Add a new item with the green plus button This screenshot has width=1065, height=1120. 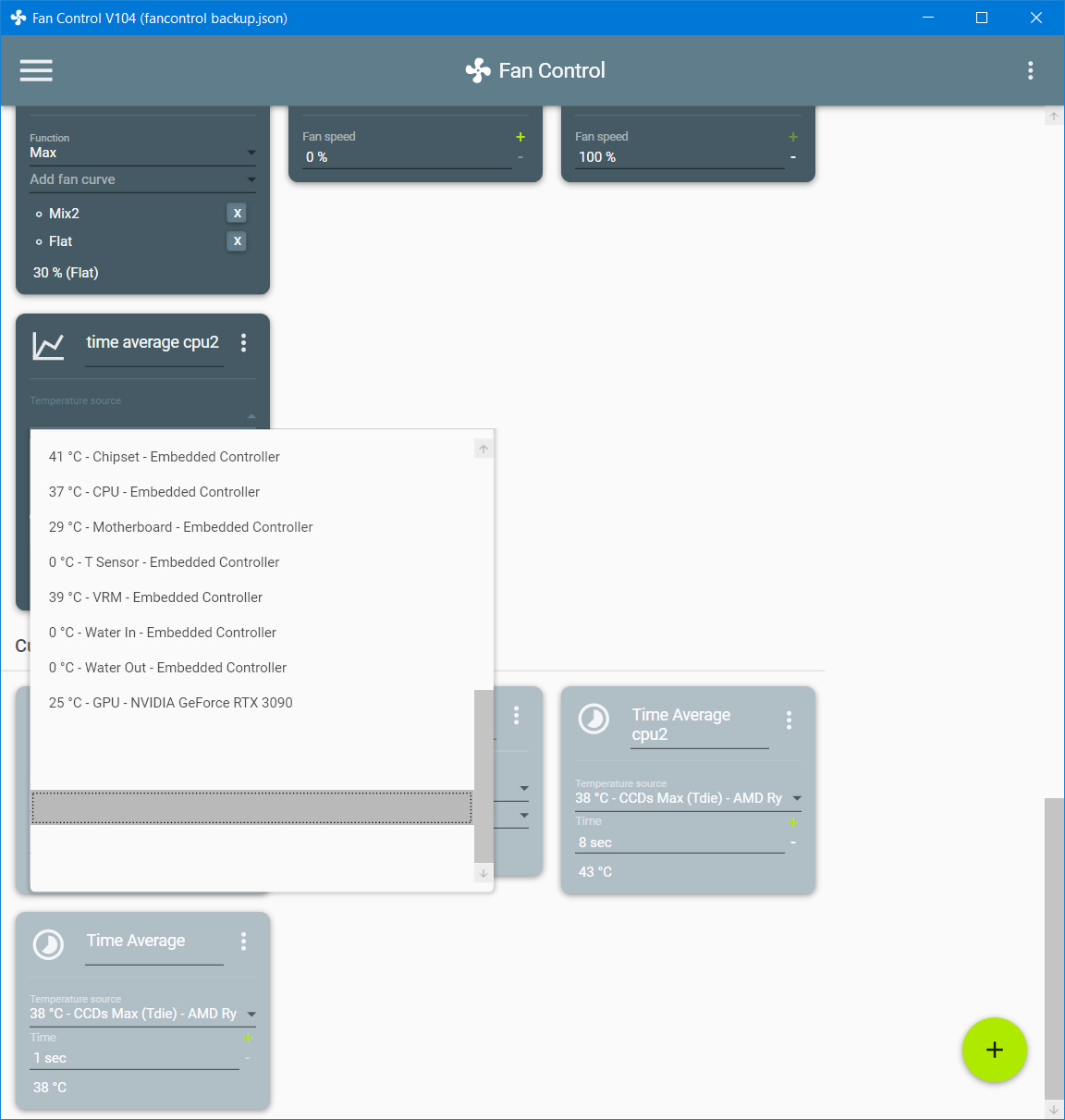click(995, 1051)
